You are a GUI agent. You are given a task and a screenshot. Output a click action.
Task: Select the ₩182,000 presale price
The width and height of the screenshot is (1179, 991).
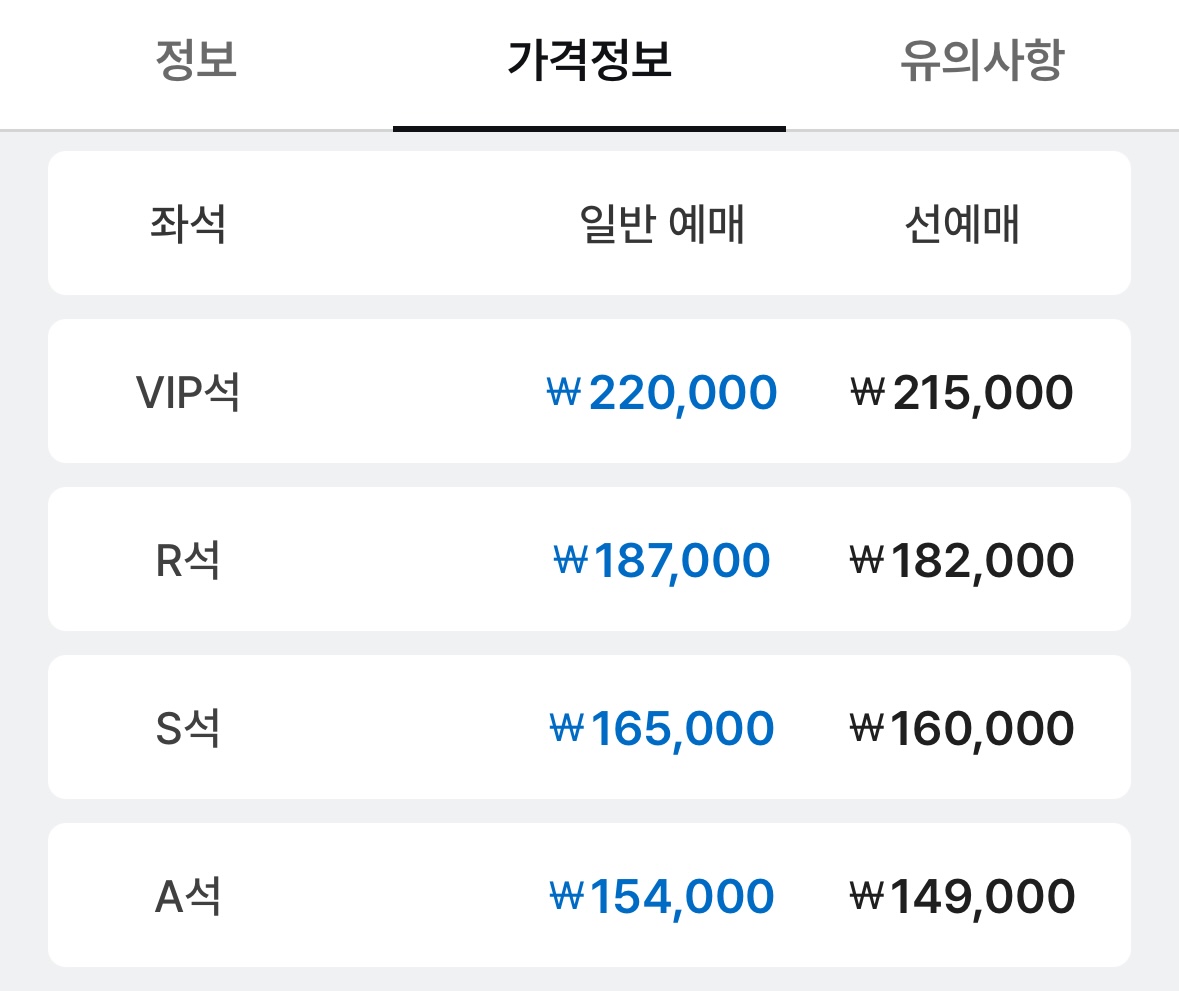(961, 560)
